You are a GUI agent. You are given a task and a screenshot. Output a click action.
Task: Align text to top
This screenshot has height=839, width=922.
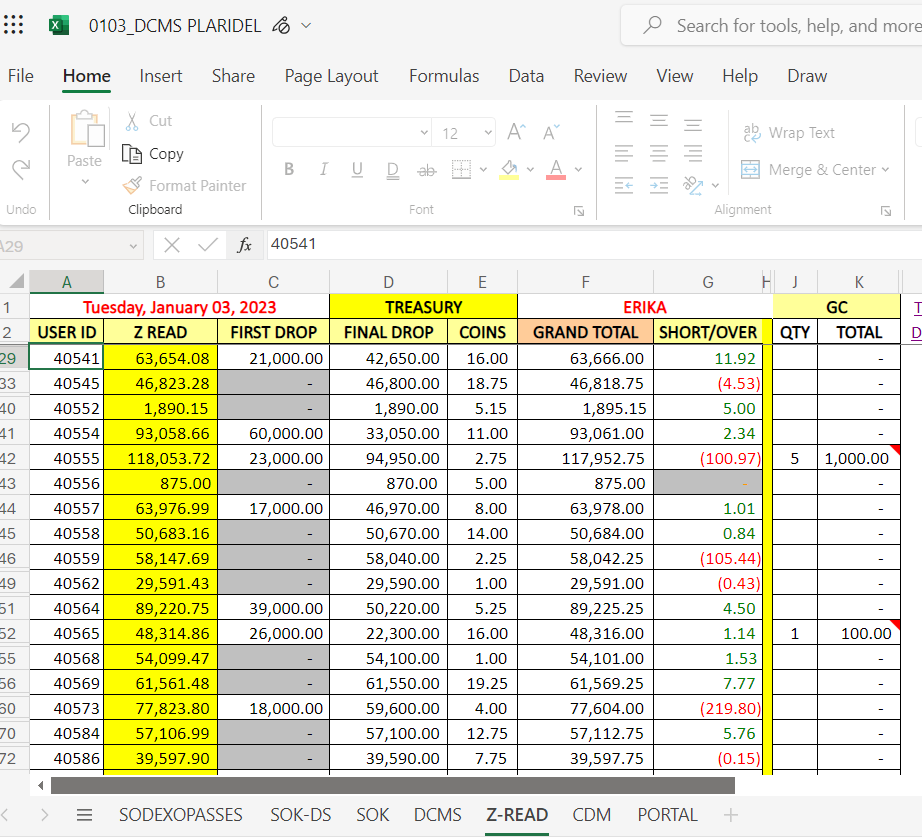click(x=624, y=118)
